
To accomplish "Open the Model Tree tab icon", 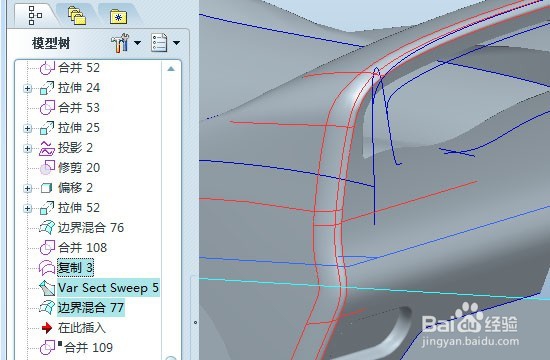I will (x=35, y=15).
